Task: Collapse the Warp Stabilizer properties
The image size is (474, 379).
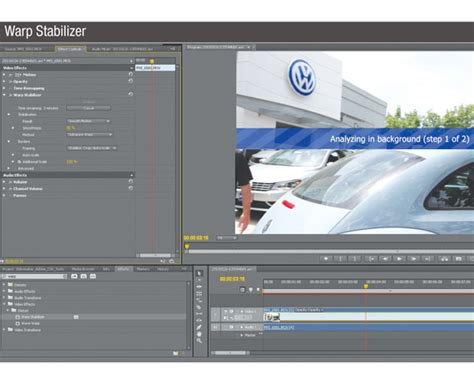Action: (4, 95)
